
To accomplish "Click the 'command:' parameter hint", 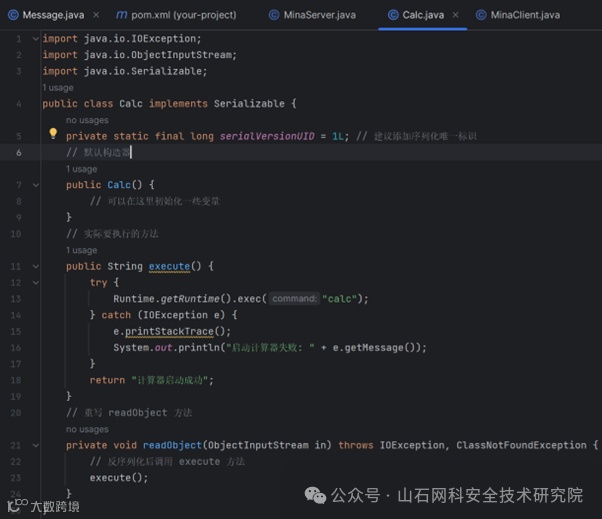I will [x=294, y=299].
